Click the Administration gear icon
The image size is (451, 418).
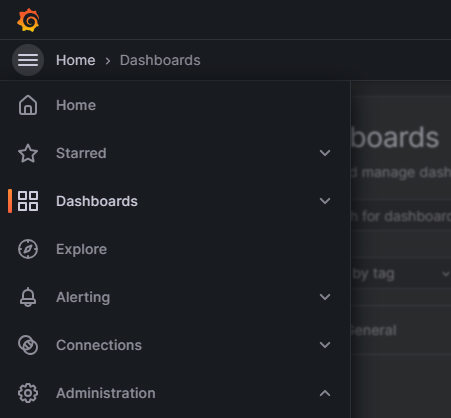point(28,393)
